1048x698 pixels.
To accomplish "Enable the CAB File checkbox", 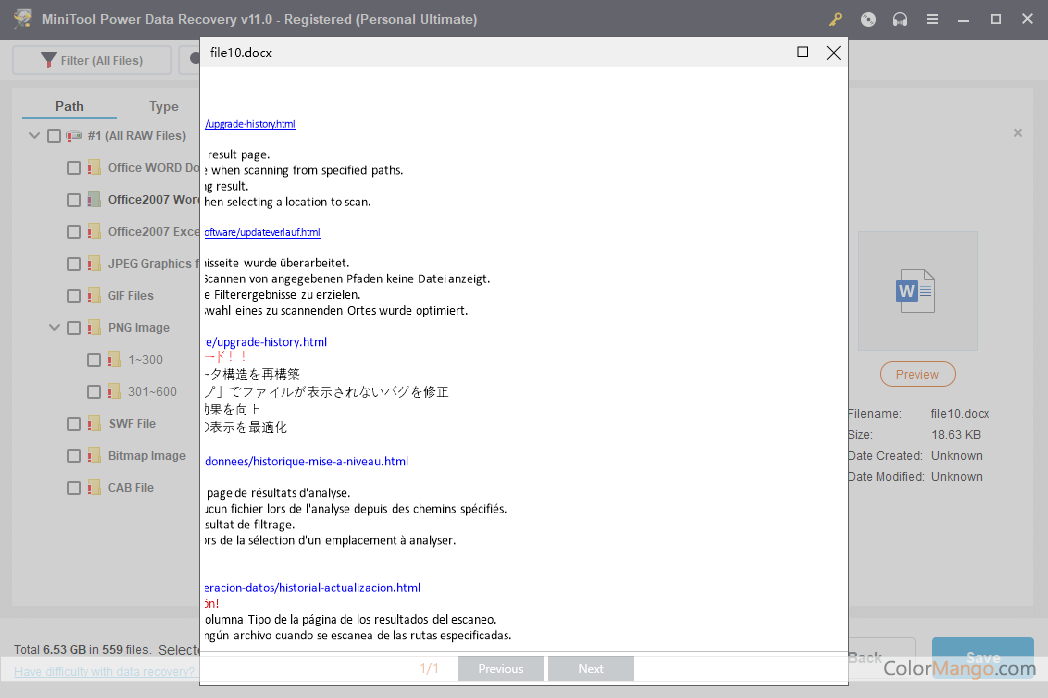I will [x=74, y=488].
